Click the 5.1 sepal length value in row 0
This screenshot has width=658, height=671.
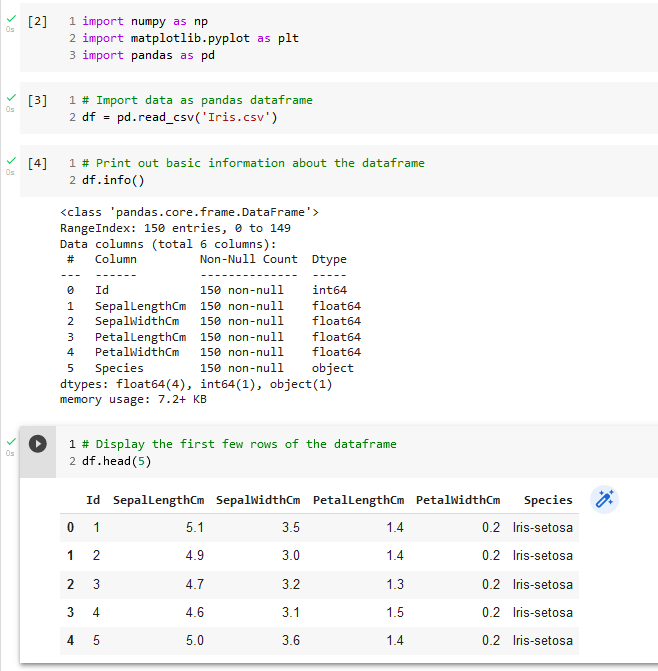(x=195, y=527)
